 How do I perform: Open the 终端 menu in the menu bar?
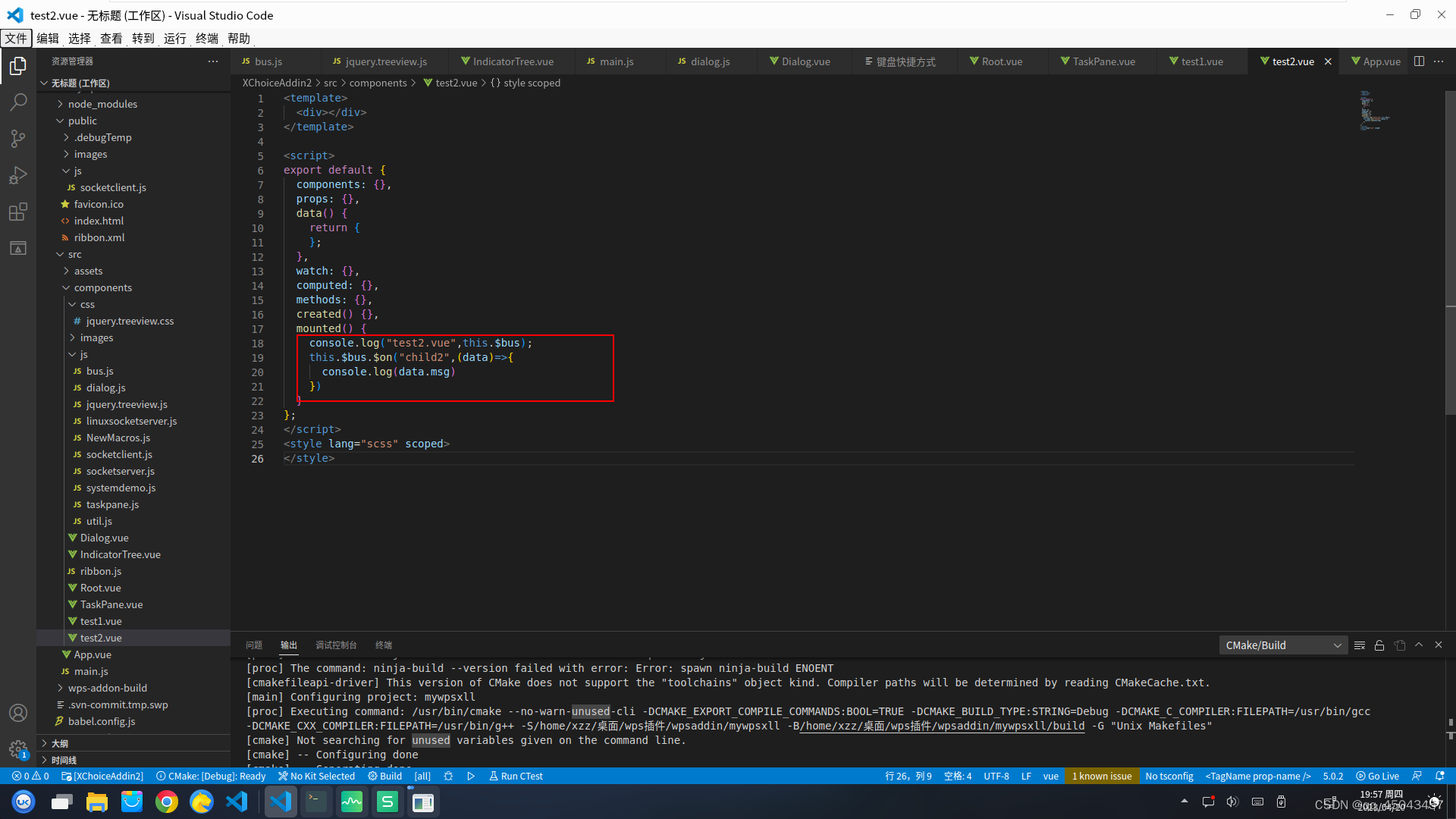(x=206, y=38)
